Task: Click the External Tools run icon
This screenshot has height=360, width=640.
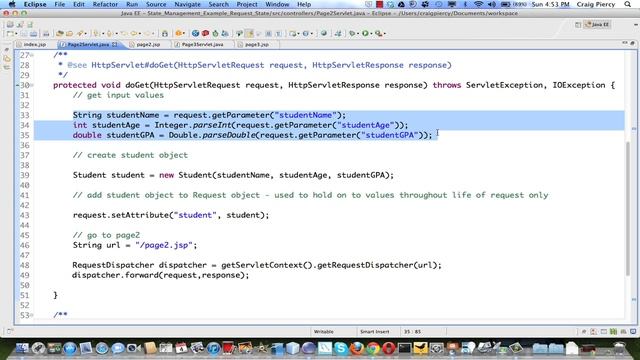Action: [x=378, y=33]
